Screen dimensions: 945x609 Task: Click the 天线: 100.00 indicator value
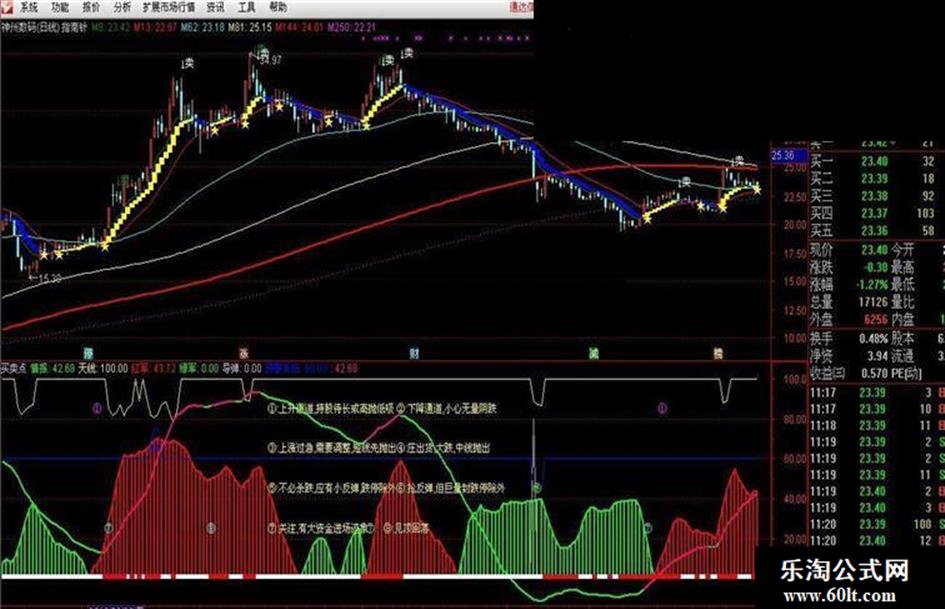coord(103,368)
